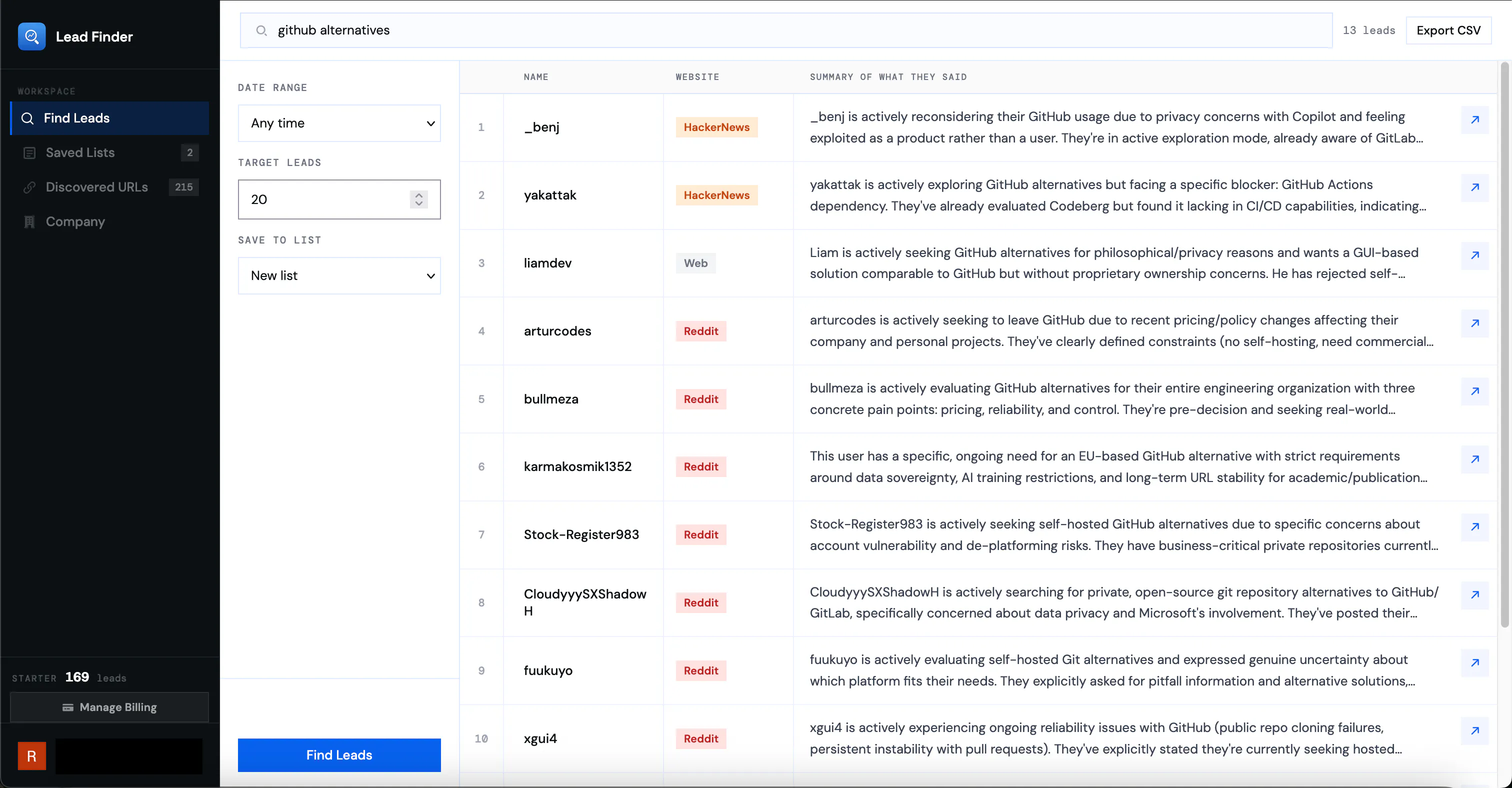Open Saved Lists in the sidebar

click(x=110, y=153)
